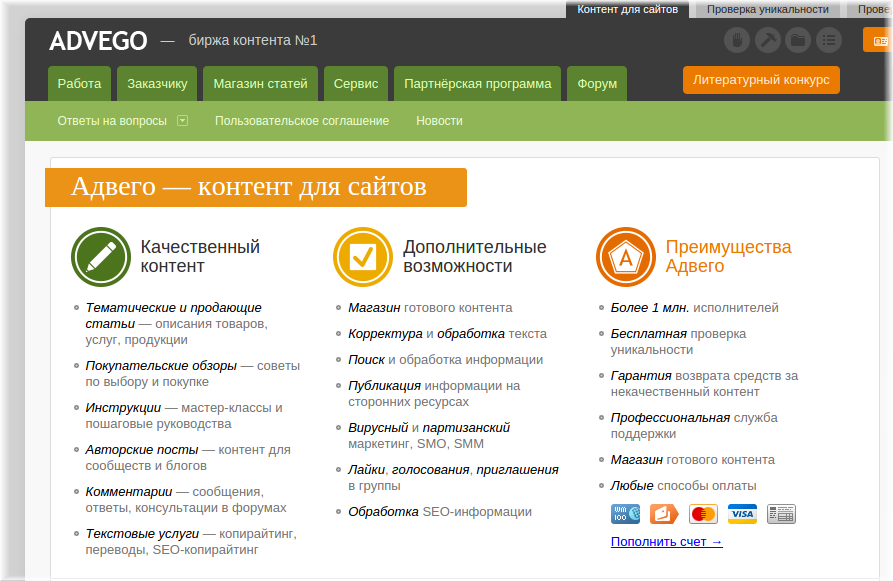
Task: Click the hammer icon in the header
Action: [768, 40]
